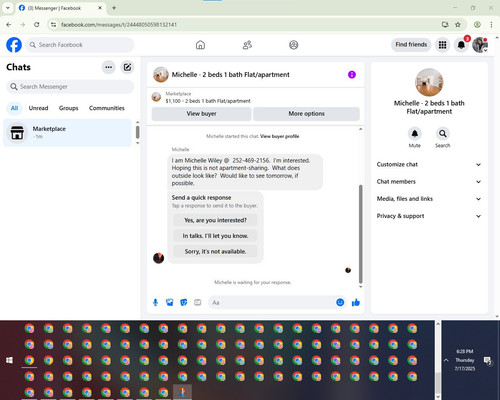The width and height of the screenshot is (500, 400).
Task: Open Windows Start button
Action: 9,360
